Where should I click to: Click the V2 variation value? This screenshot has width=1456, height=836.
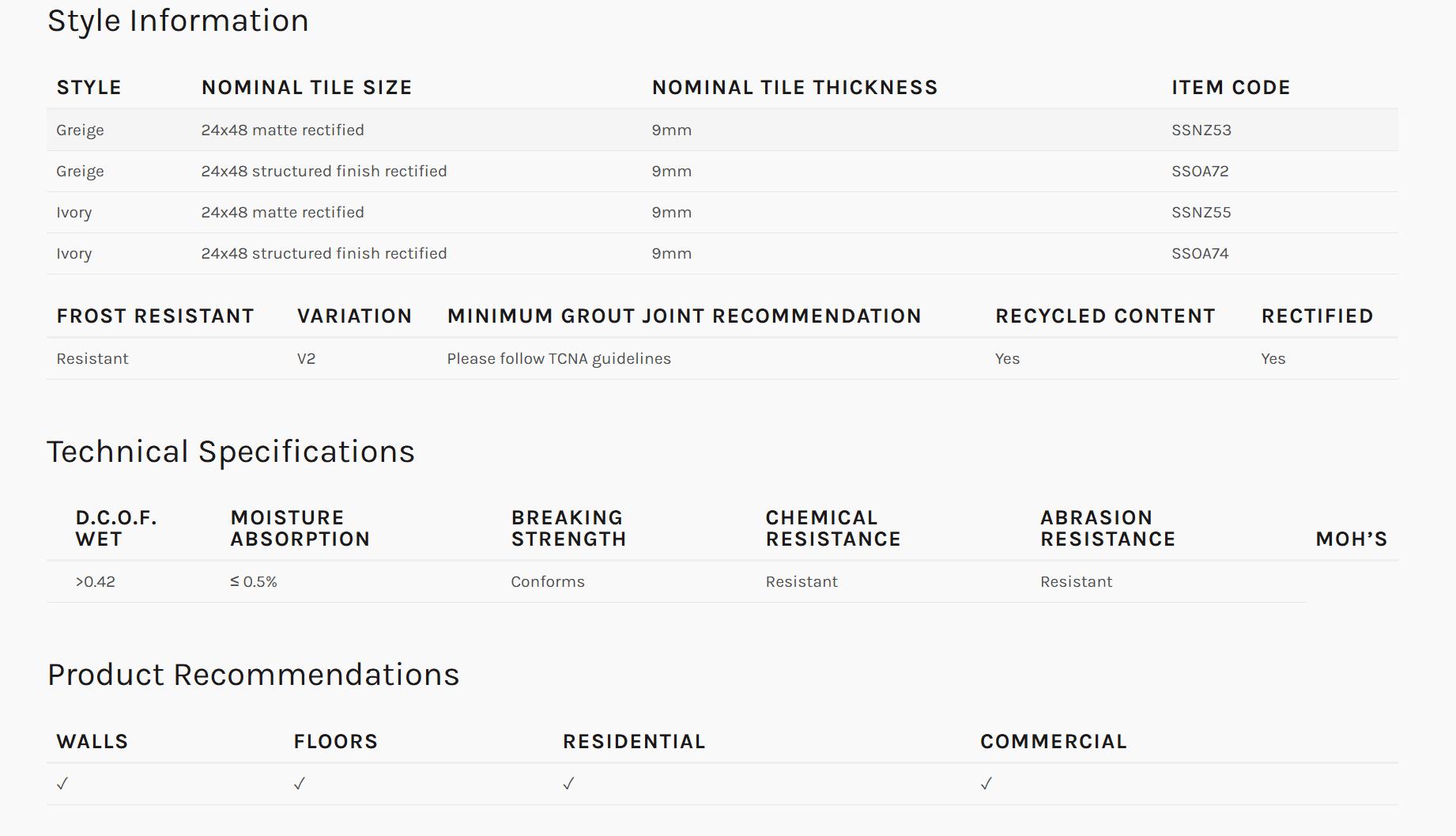306,358
